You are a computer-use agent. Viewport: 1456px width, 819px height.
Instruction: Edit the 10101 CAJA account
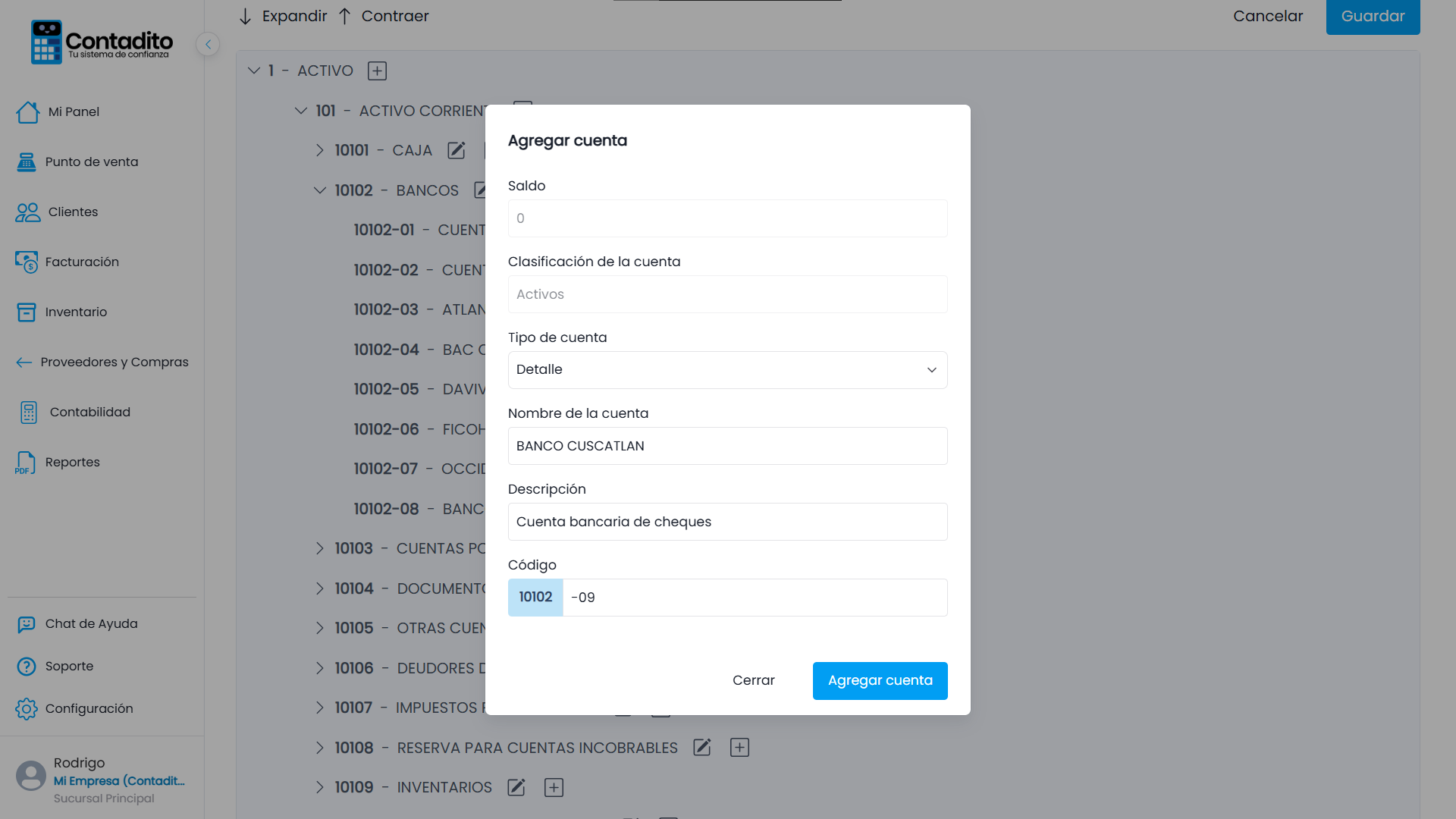coord(456,150)
